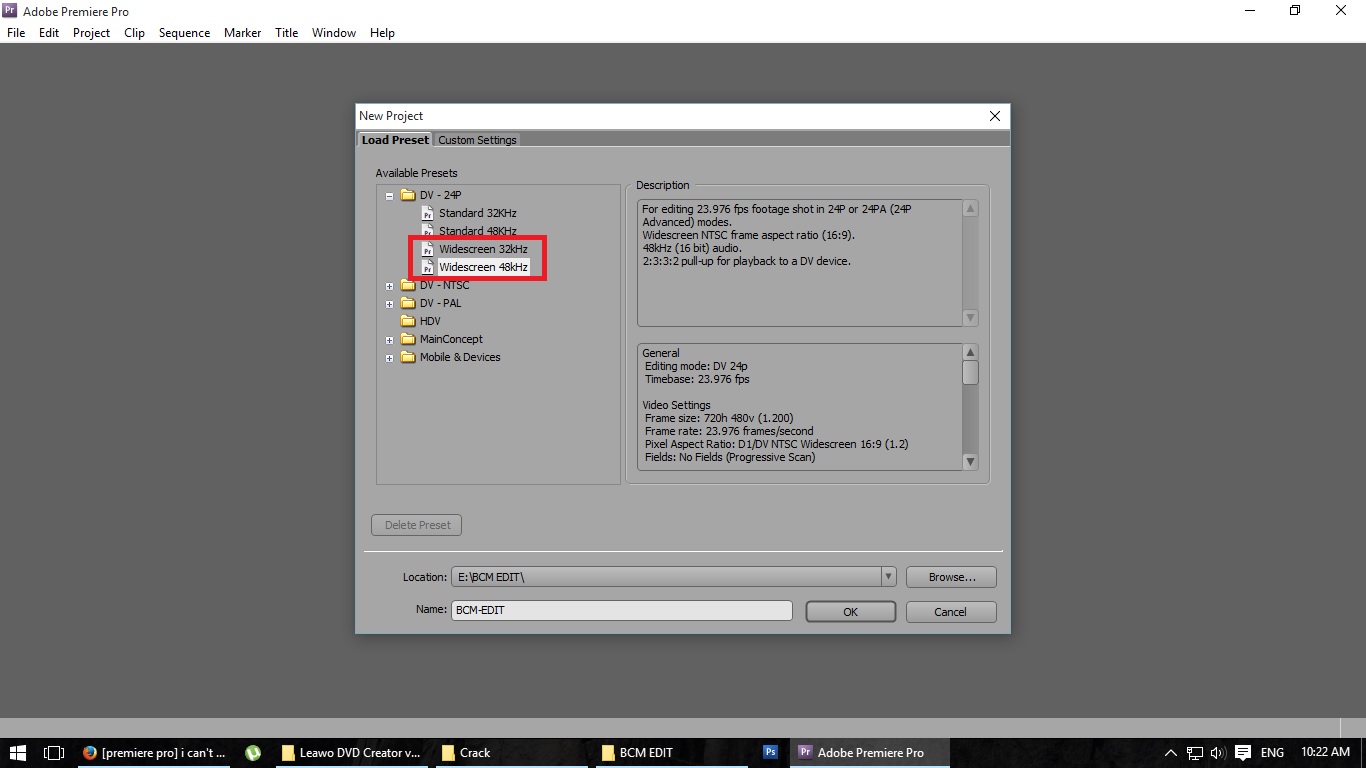Image resolution: width=1366 pixels, height=768 pixels.
Task: Confirm the new project with OK
Action: pyautogui.click(x=850, y=612)
